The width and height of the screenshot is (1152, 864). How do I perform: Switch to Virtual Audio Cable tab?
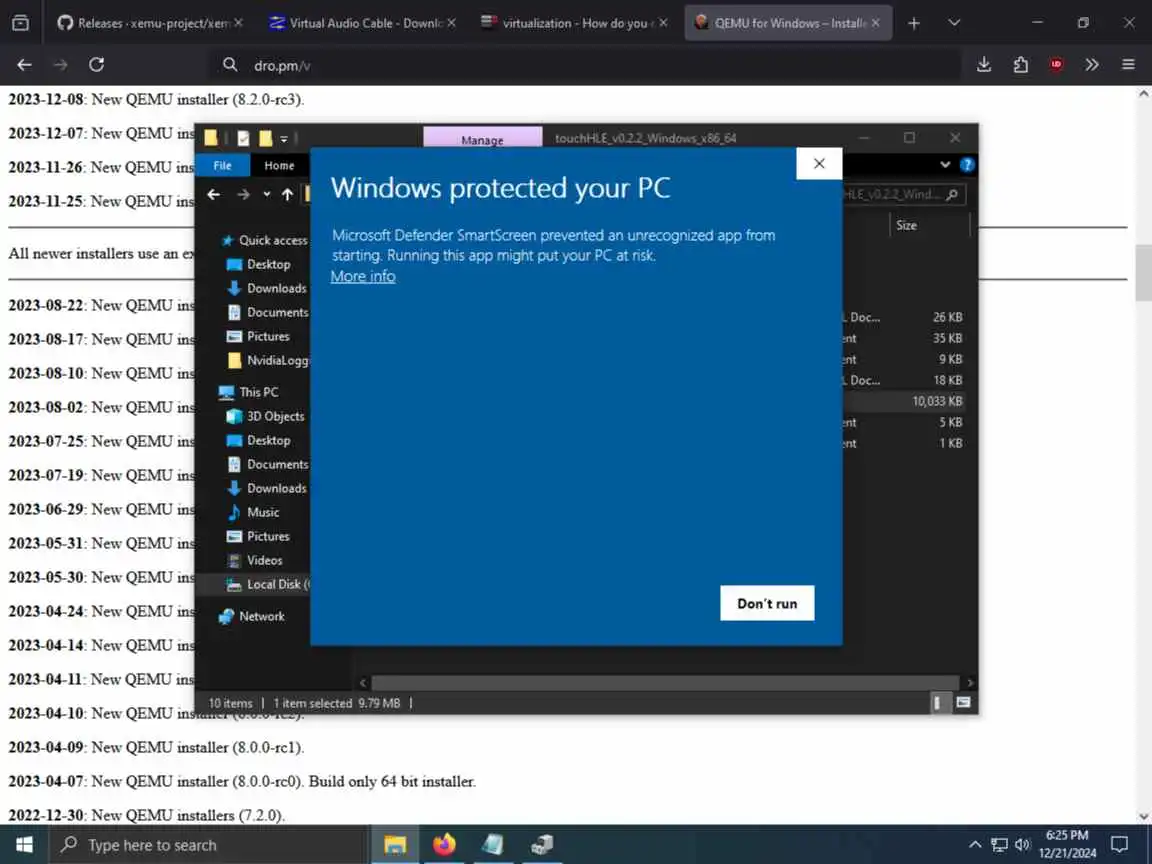pos(361,24)
